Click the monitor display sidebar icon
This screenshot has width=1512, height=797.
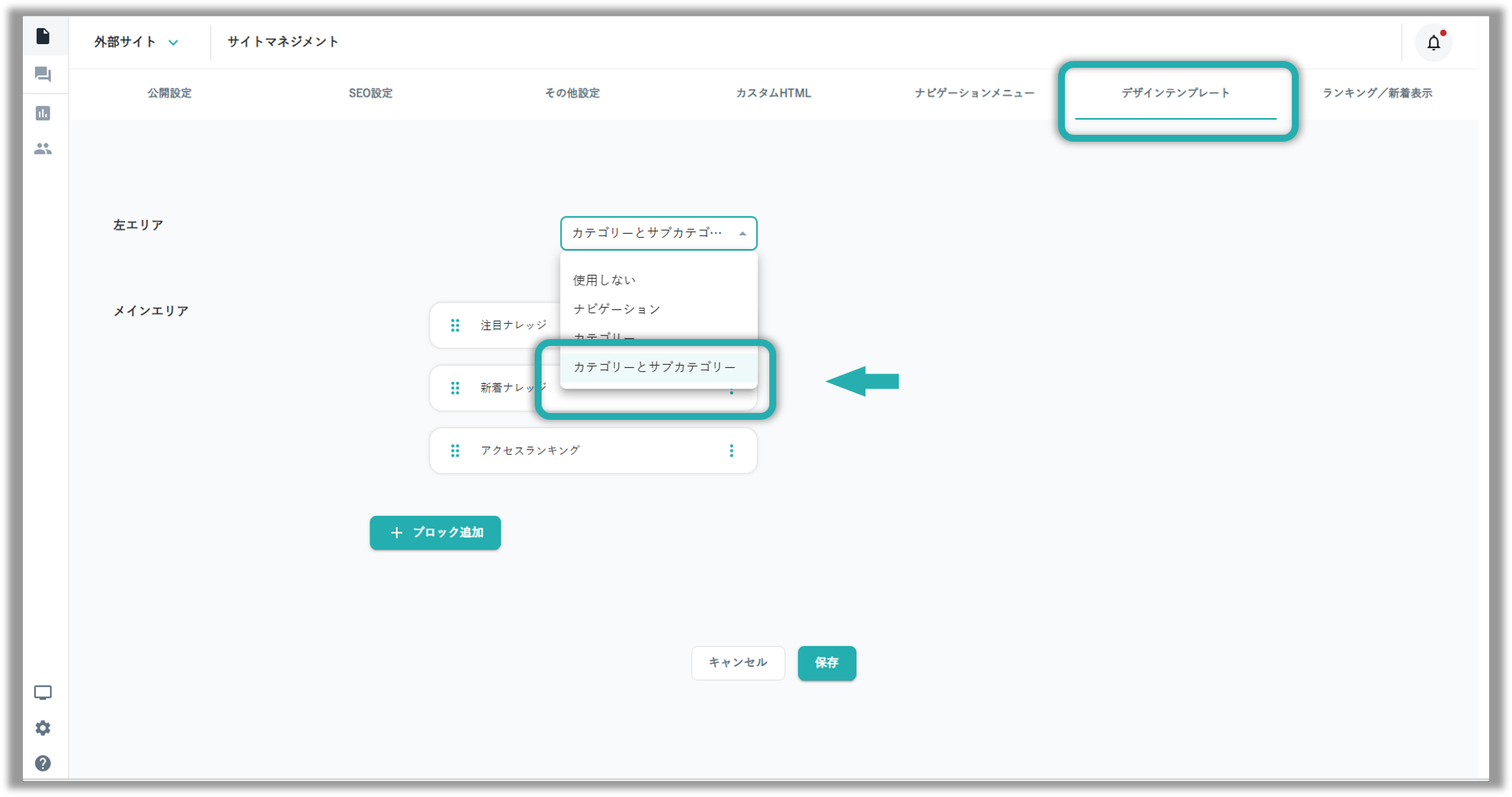[43, 693]
